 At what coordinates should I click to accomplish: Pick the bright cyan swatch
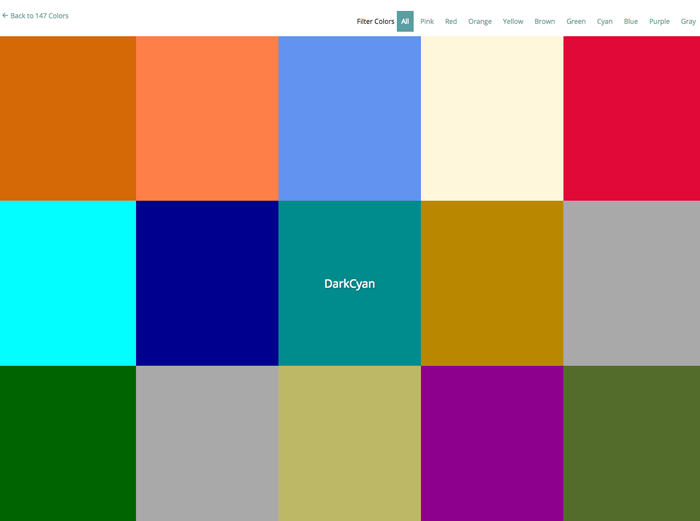click(68, 283)
